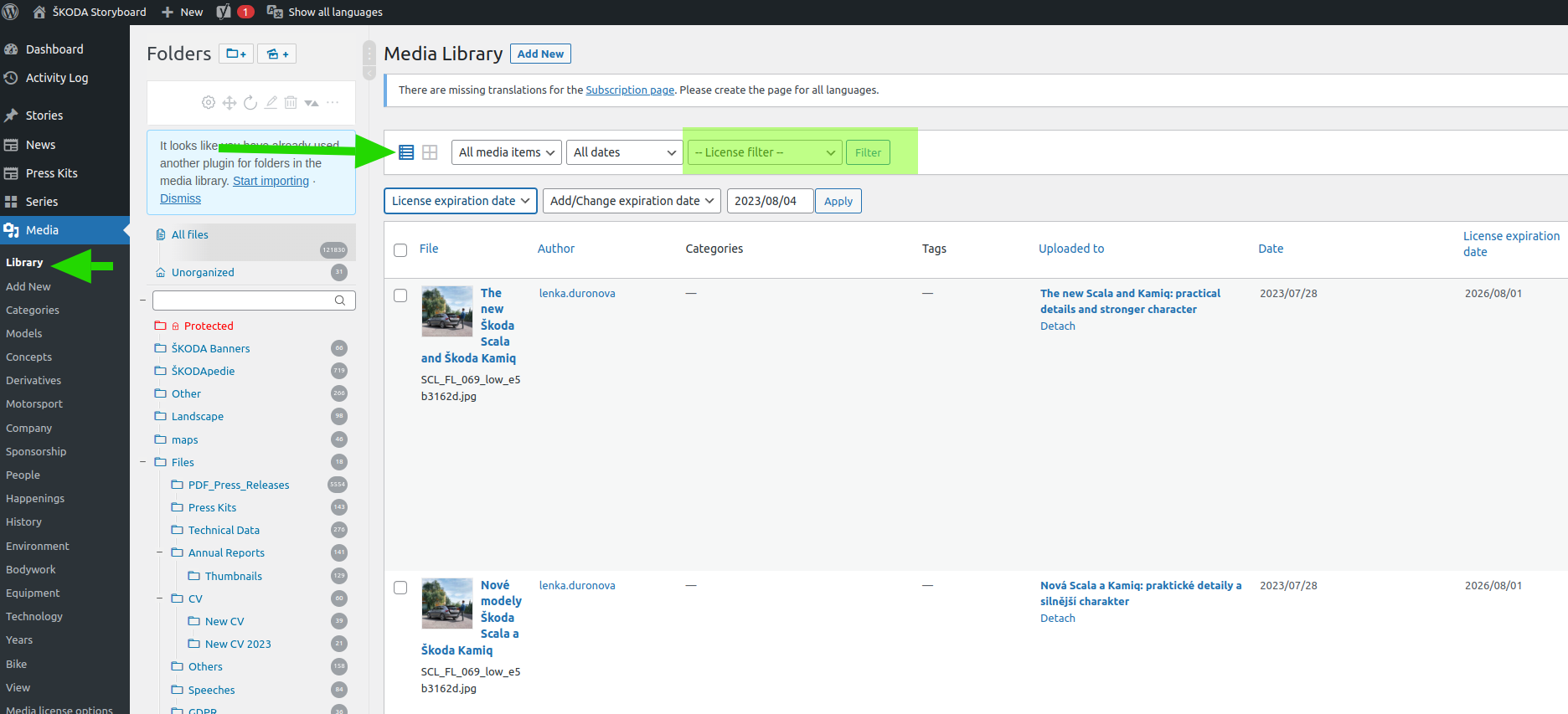1568x714 pixels.
Task: Click the WordPress logo in the admin bar
Action: pos(11,12)
